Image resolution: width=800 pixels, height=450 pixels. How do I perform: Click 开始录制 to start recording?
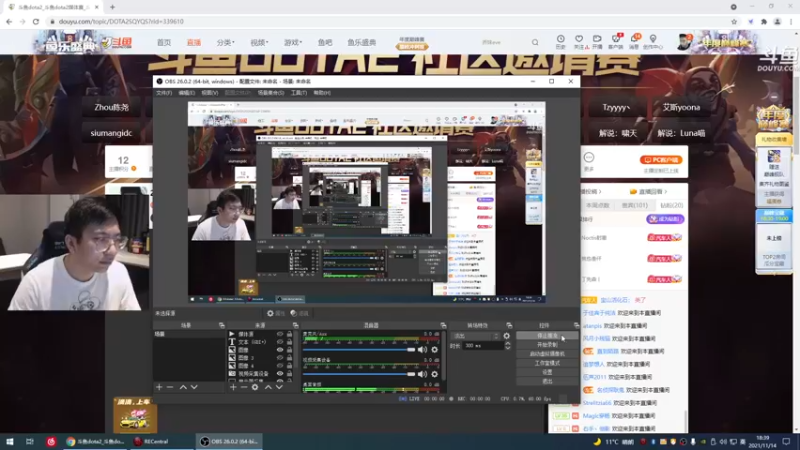click(x=547, y=345)
